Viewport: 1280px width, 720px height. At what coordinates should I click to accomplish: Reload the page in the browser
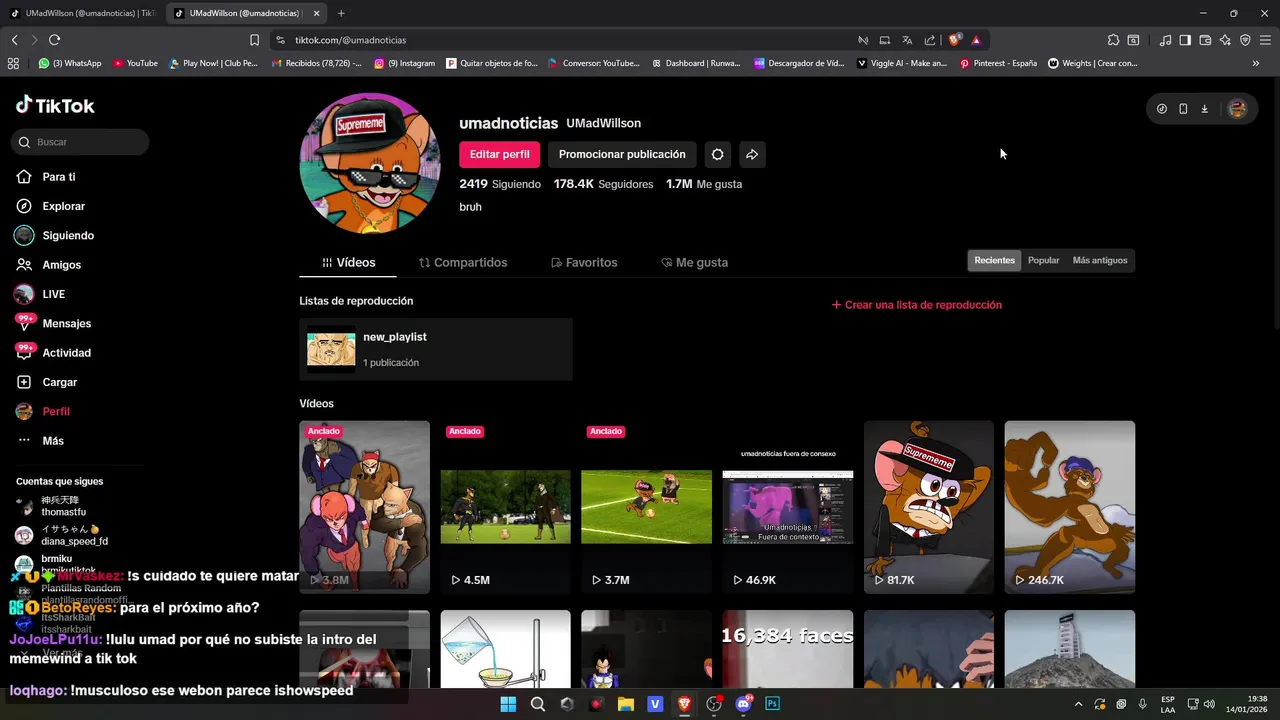pos(54,40)
